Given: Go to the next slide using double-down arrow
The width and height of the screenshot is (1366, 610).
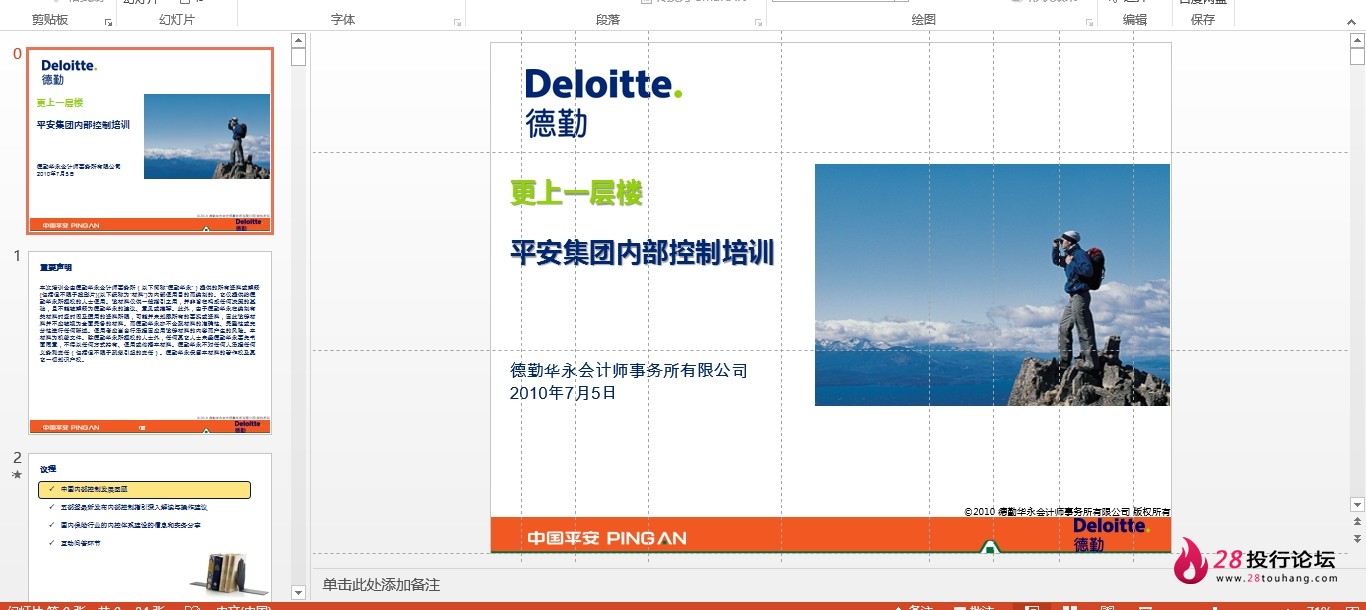Looking at the screenshot, I should pyautogui.click(x=1357, y=539).
